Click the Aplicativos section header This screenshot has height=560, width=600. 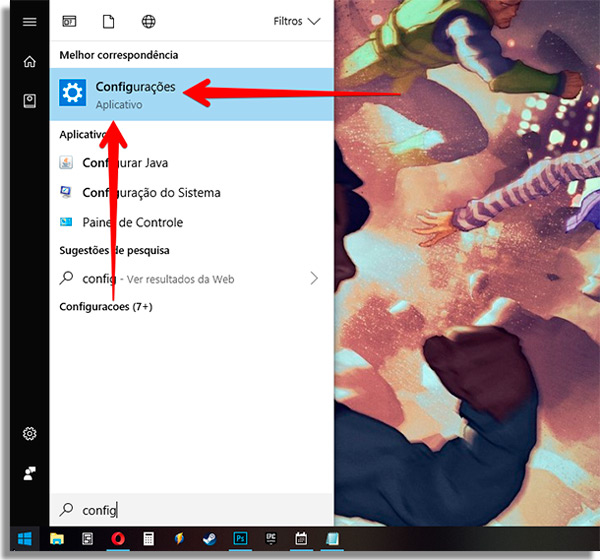tap(83, 134)
